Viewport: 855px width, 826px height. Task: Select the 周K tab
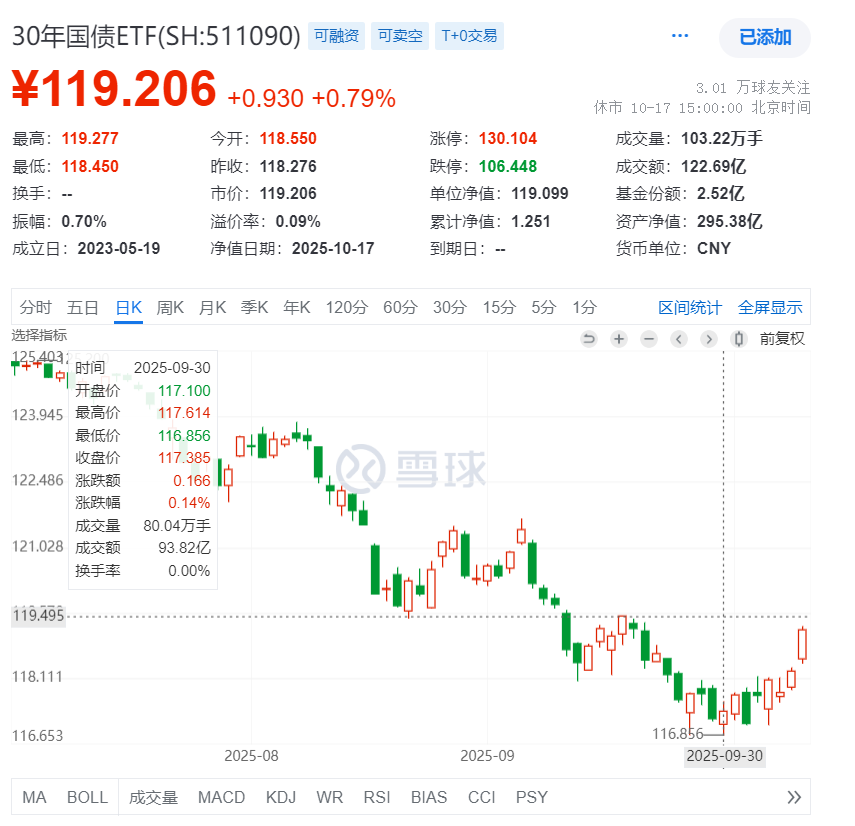click(x=170, y=308)
